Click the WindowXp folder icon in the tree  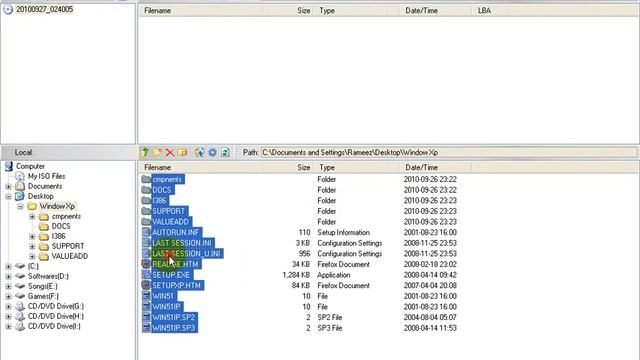(x=32, y=206)
